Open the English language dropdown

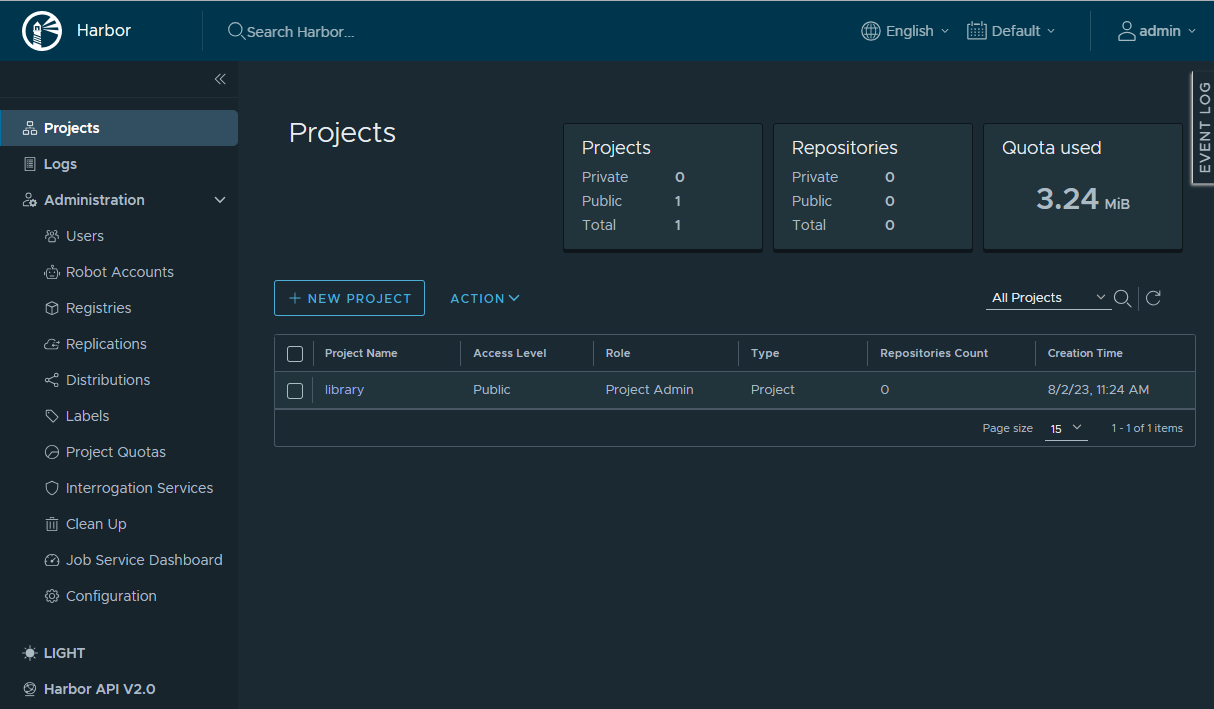905,31
